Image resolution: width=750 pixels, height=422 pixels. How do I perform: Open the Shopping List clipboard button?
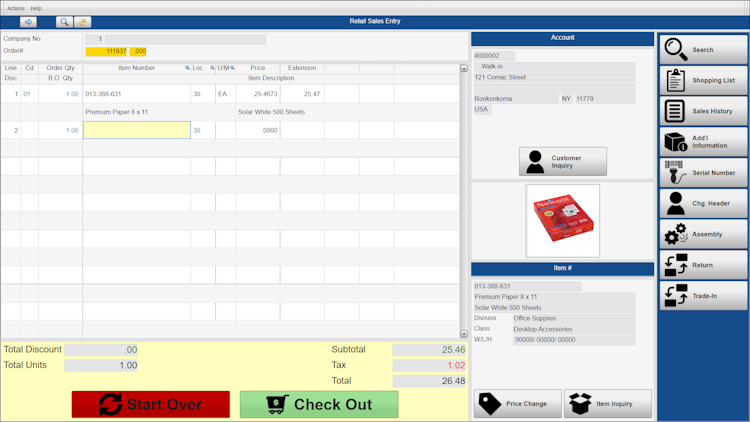click(x=703, y=80)
